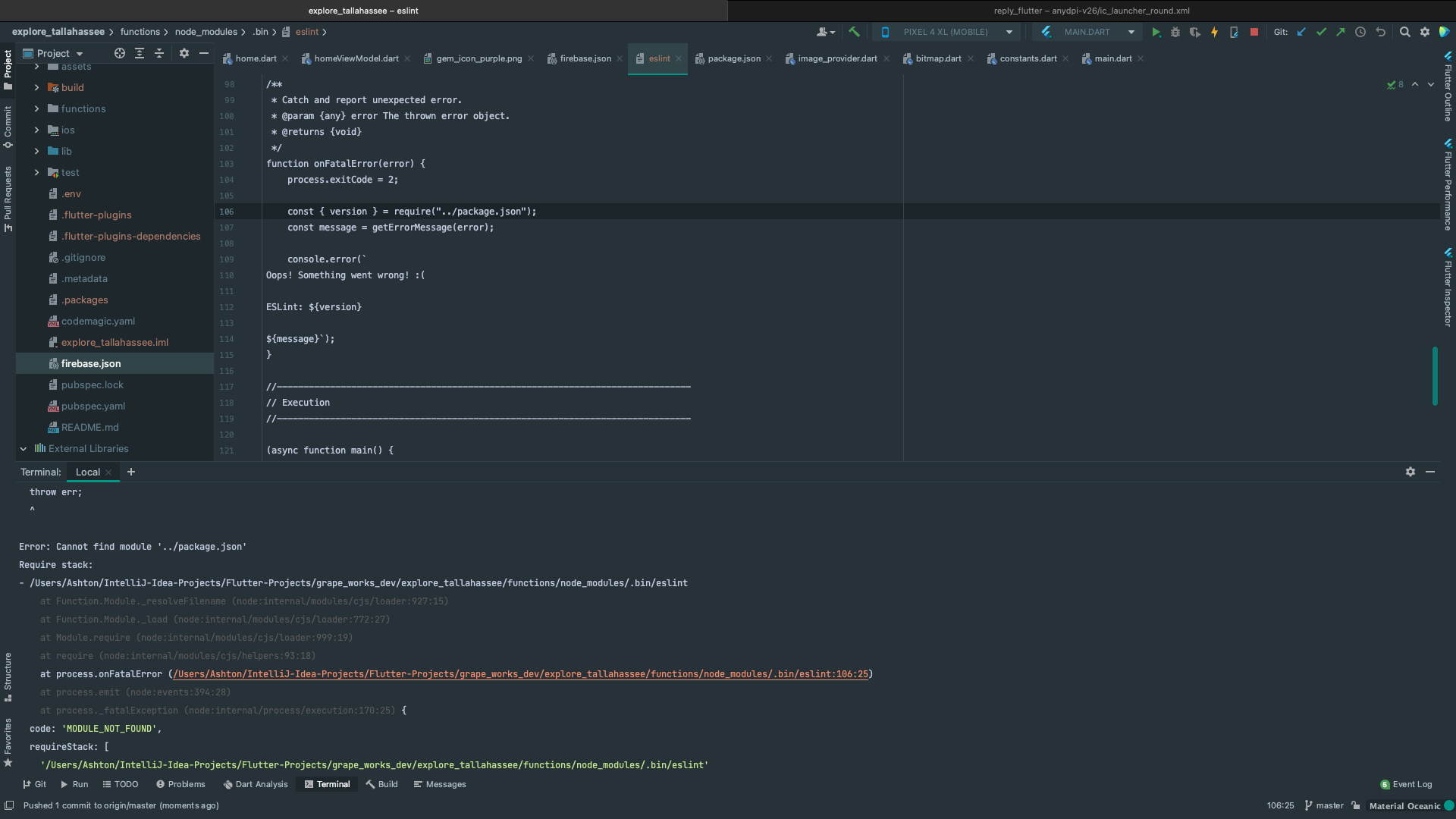1456x819 pixels.
Task: Start a debugging session with the Debug icon
Action: pyautogui.click(x=1175, y=33)
